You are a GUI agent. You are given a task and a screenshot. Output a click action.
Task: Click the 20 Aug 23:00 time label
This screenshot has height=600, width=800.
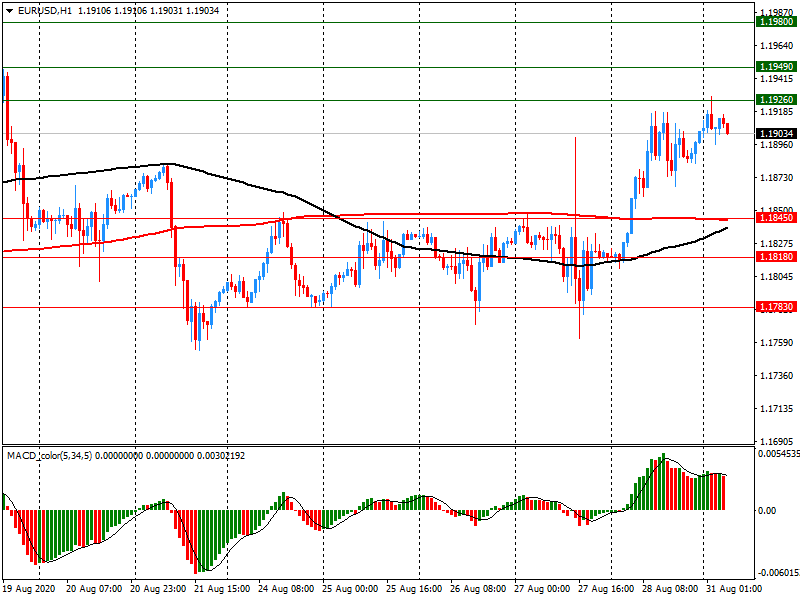160,590
